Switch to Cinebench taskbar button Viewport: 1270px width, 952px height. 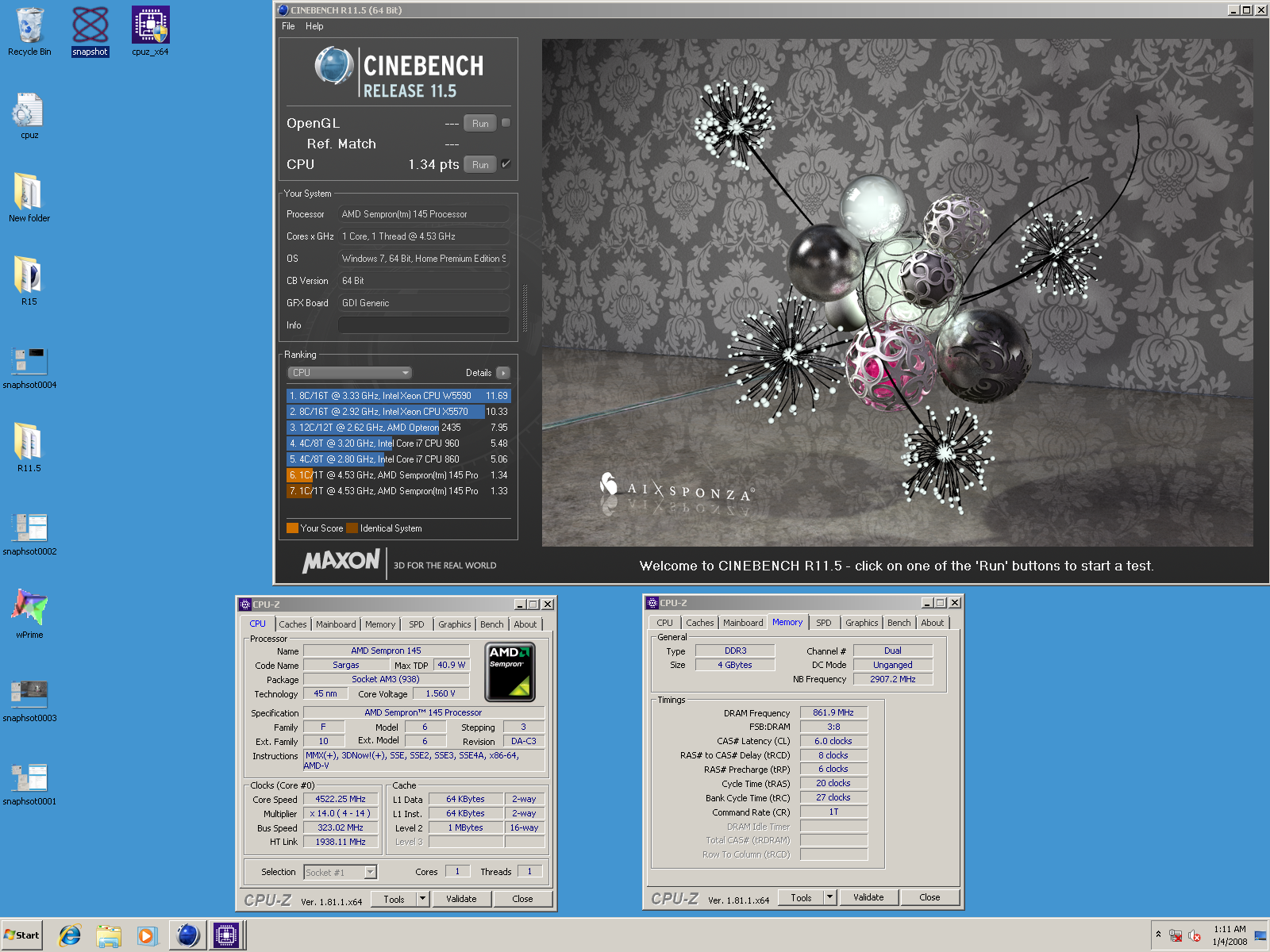point(188,935)
